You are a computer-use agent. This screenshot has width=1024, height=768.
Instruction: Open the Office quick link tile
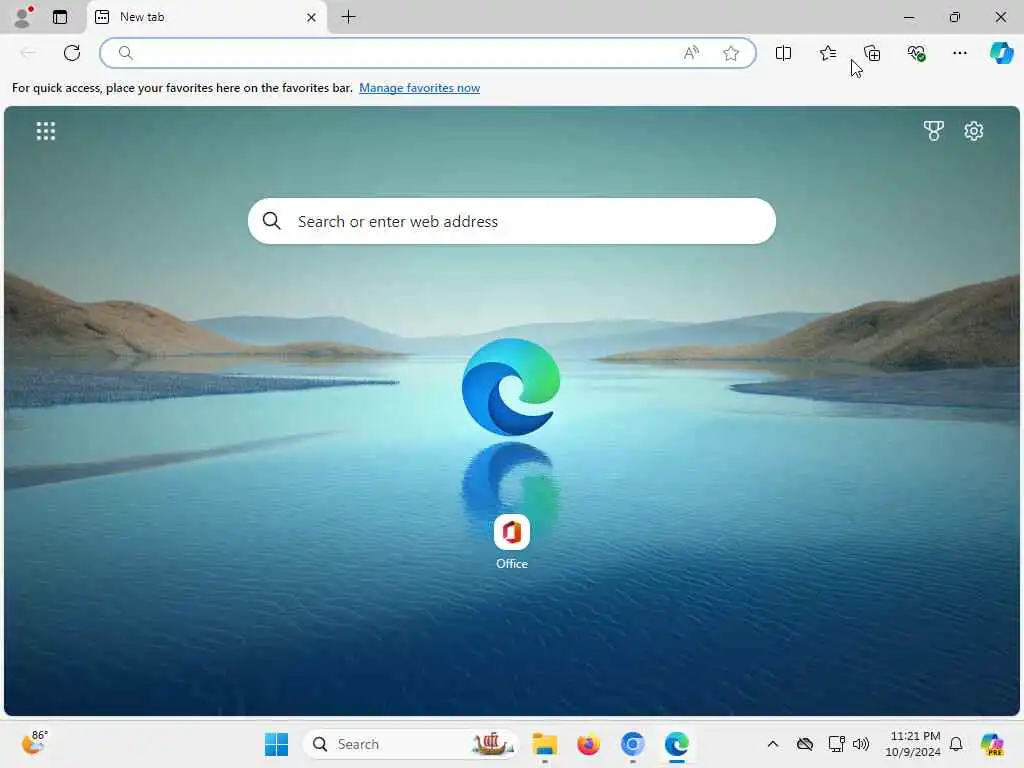[x=511, y=542]
